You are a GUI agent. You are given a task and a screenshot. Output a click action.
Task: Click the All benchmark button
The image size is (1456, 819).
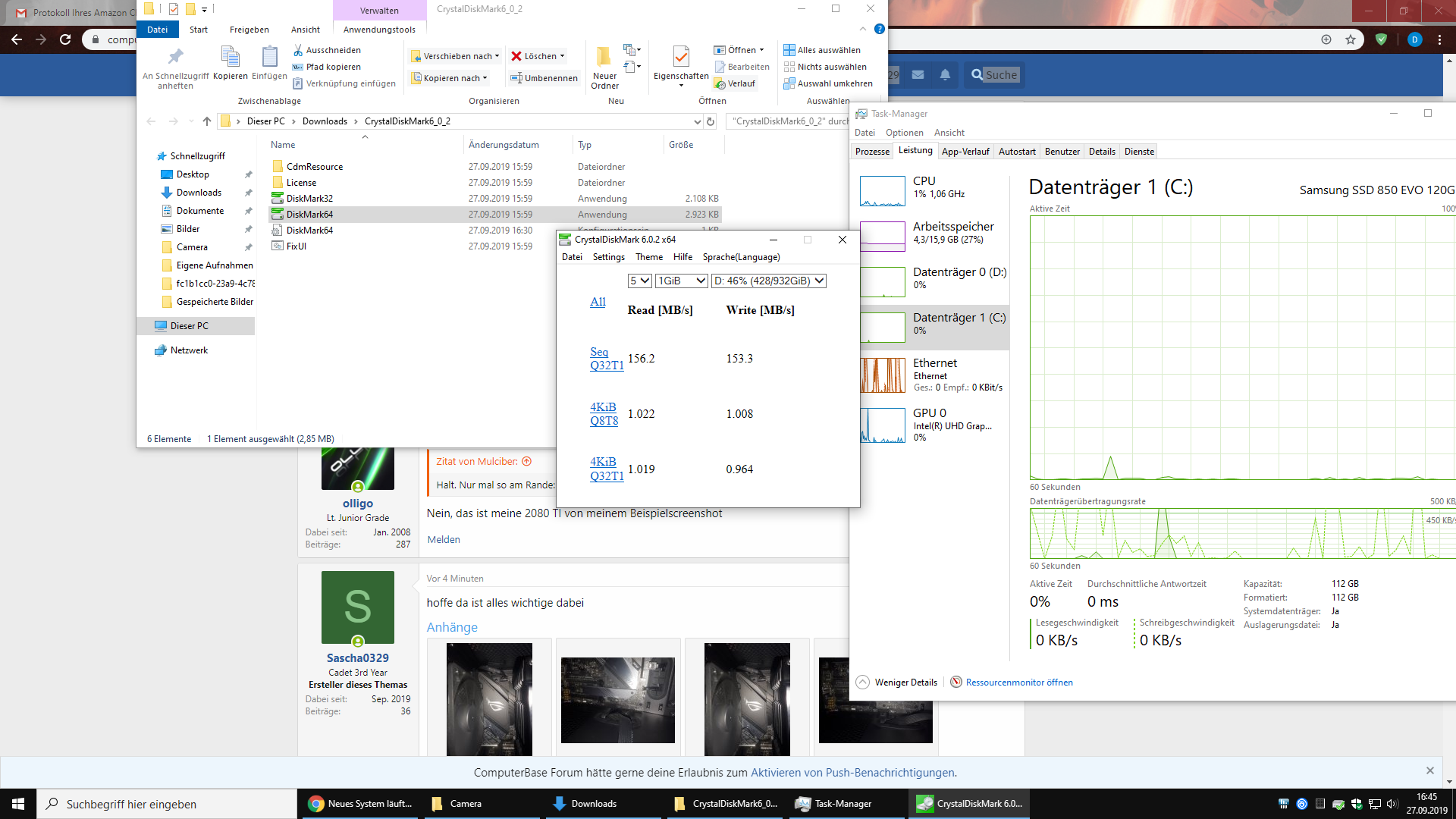[x=598, y=302]
